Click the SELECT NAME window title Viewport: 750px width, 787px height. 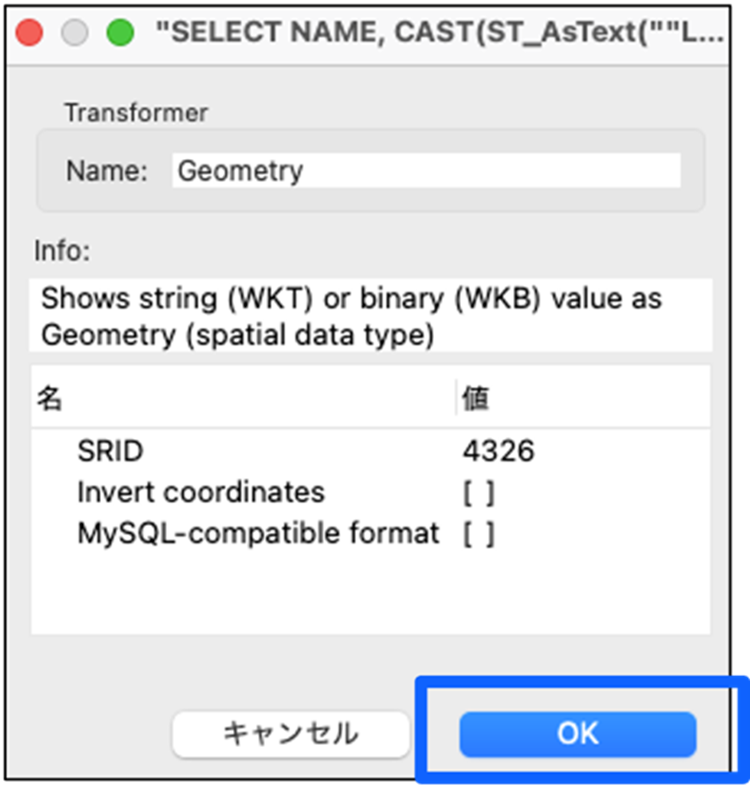pos(440,32)
